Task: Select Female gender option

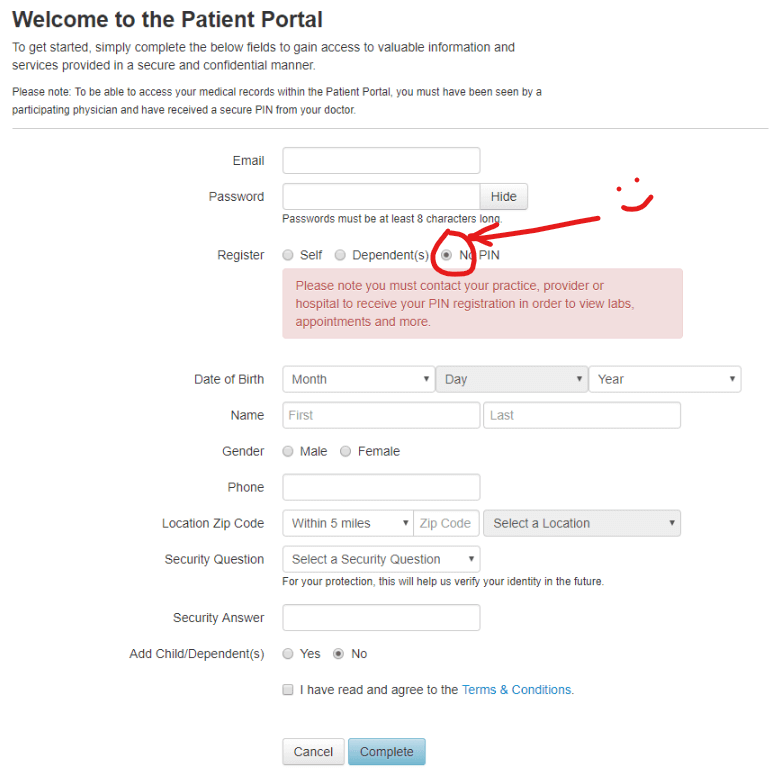Action: point(346,451)
